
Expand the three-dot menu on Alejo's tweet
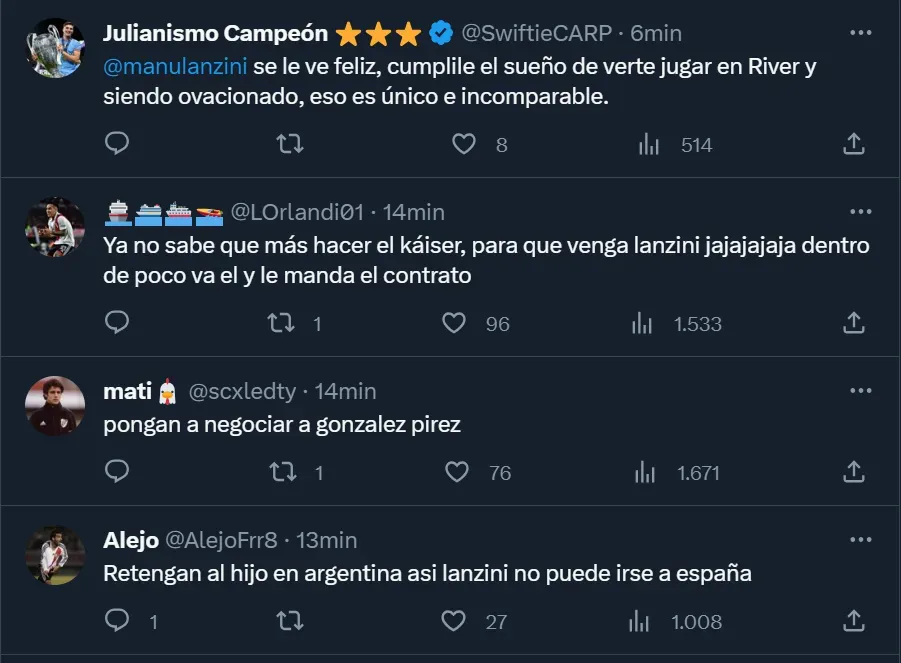[x=860, y=540]
